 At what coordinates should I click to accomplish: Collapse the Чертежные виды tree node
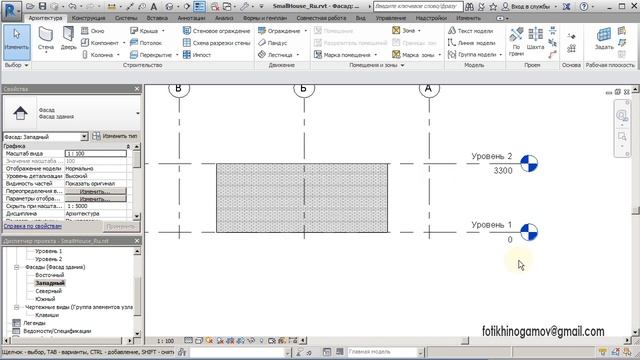tap(17, 307)
